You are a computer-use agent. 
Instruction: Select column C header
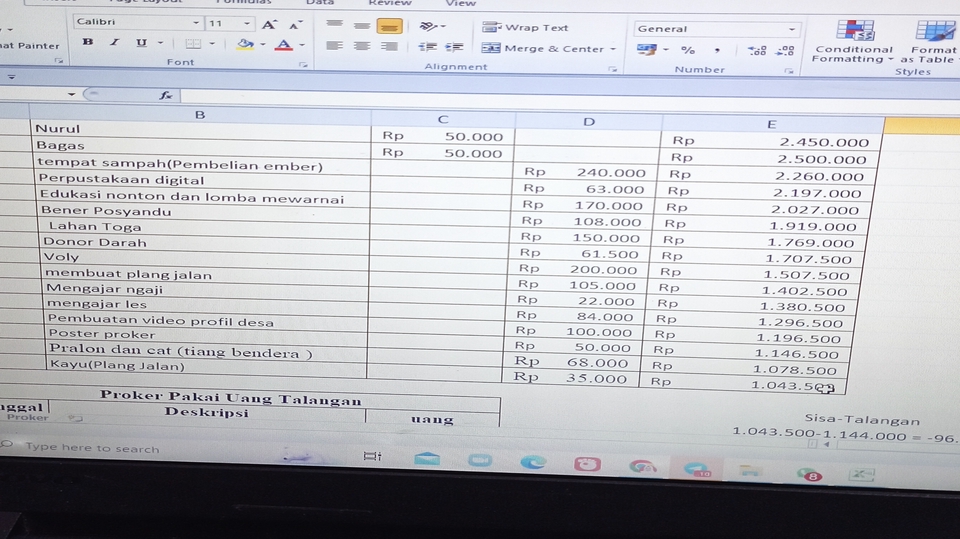(443, 119)
